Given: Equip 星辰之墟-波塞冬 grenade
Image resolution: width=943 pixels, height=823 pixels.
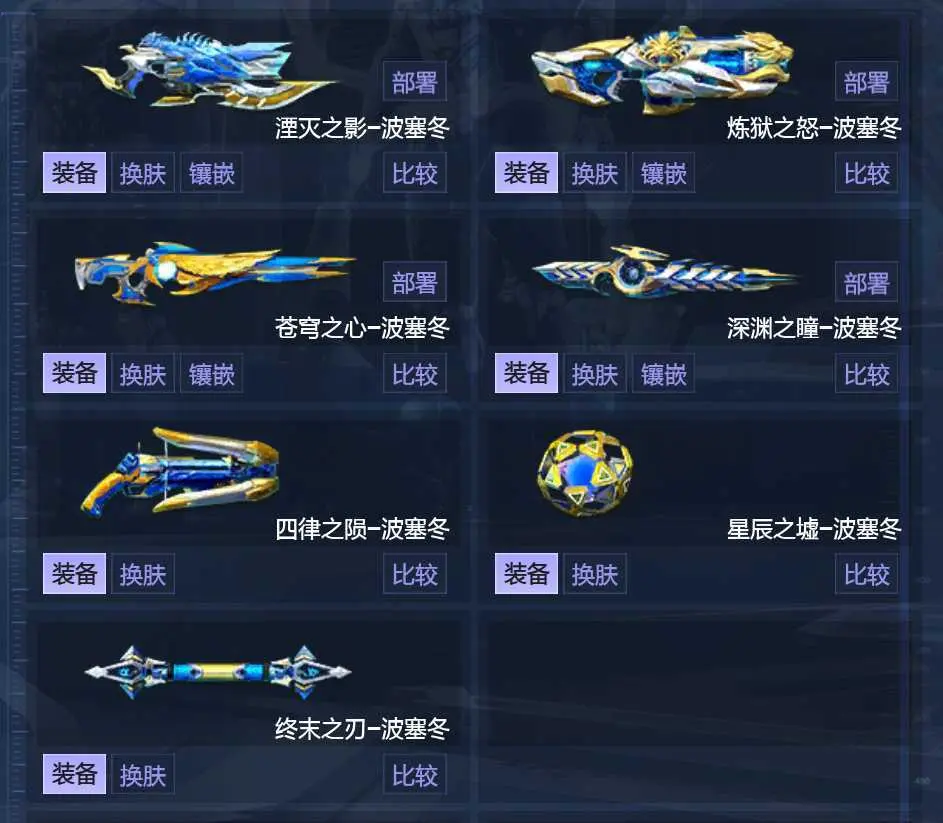Looking at the screenshot, I should (x=526, y=573).
